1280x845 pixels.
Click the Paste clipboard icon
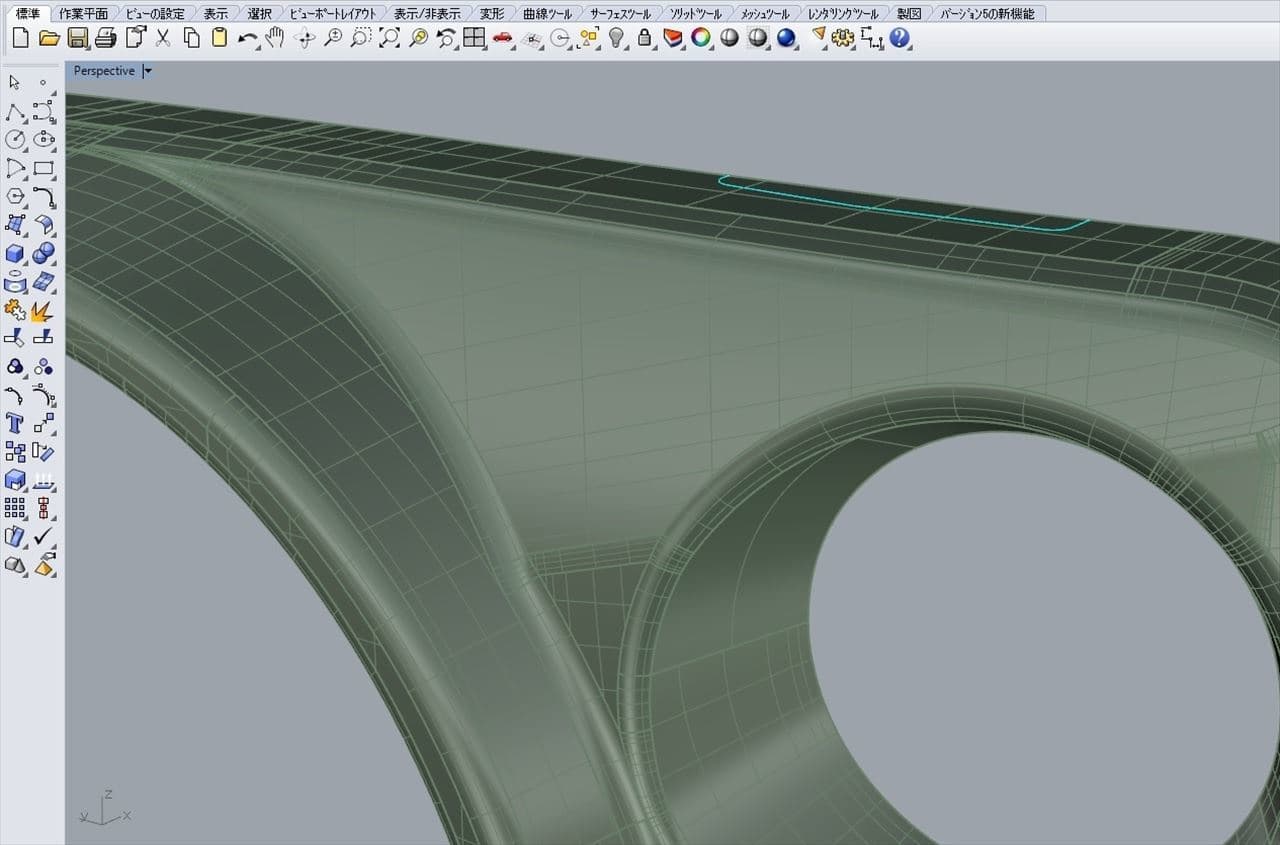[x=219, y=38]
